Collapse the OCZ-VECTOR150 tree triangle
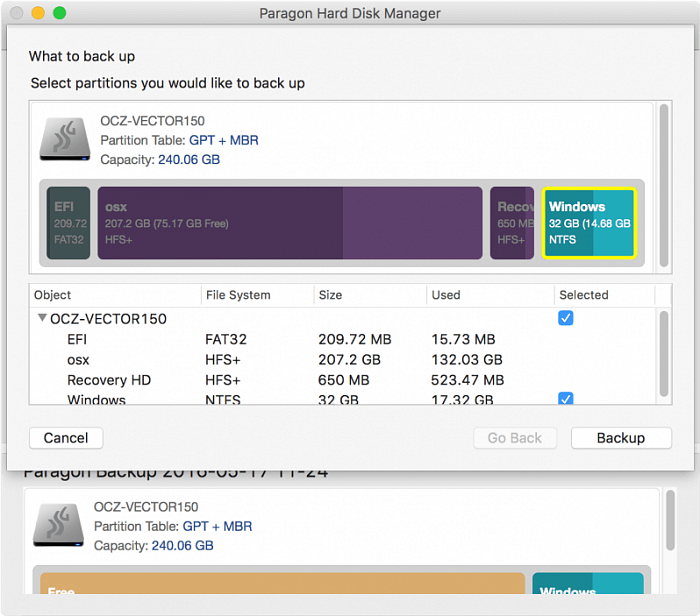Viewport: 700px width, 616px height. pyautogui.click(x=42, y=318)
